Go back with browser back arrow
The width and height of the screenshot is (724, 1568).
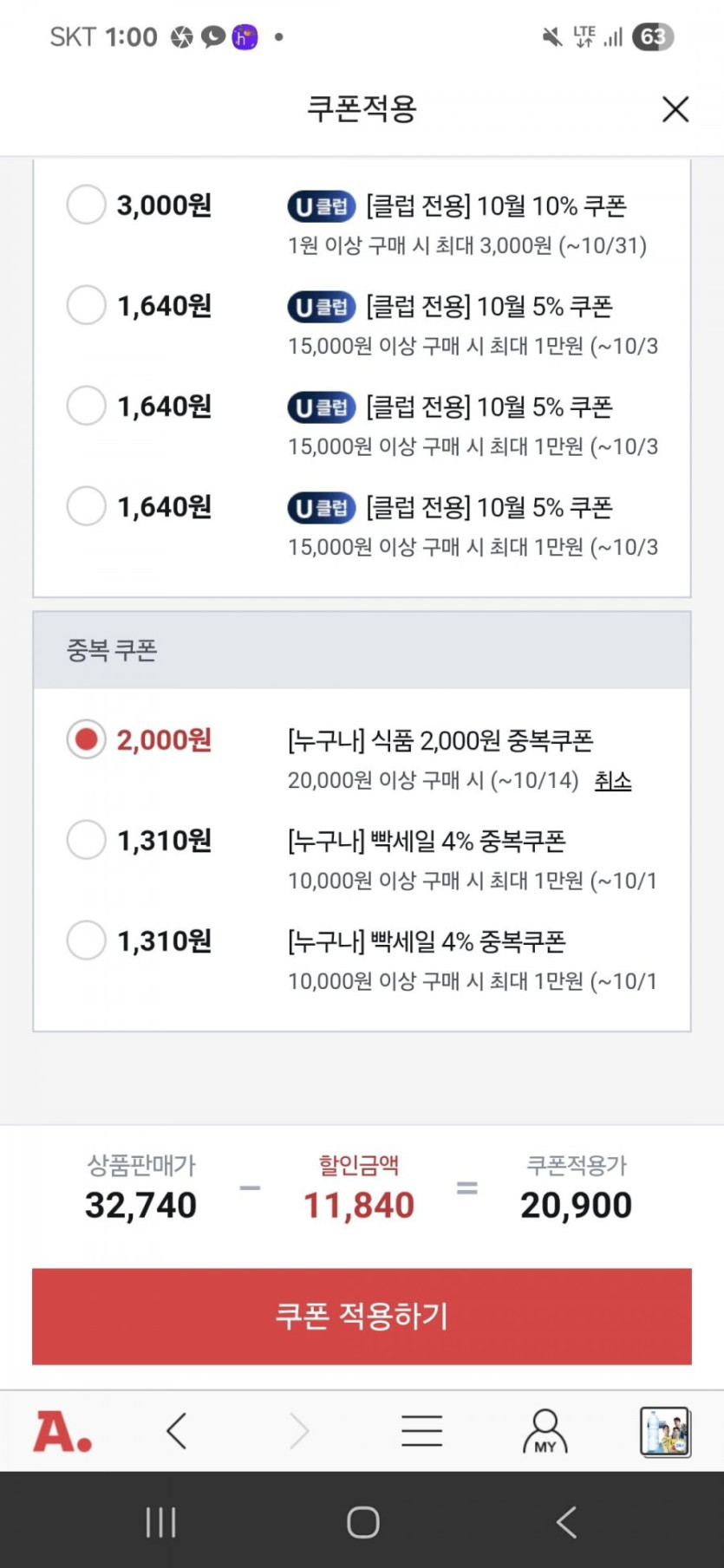click(177, 1431)
